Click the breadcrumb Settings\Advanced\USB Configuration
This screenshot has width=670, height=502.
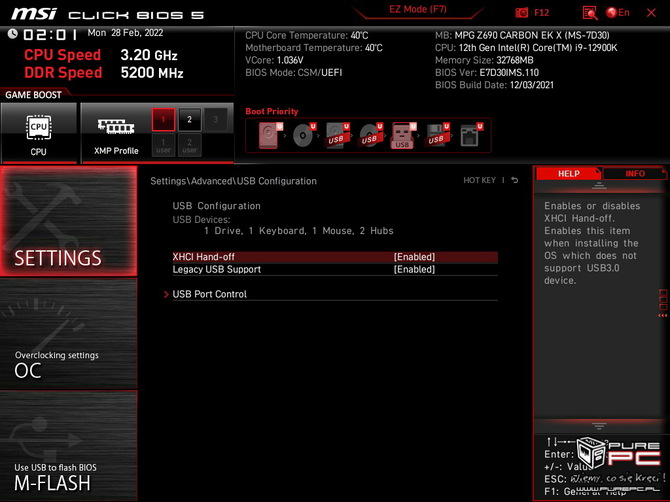coord(233,181)
